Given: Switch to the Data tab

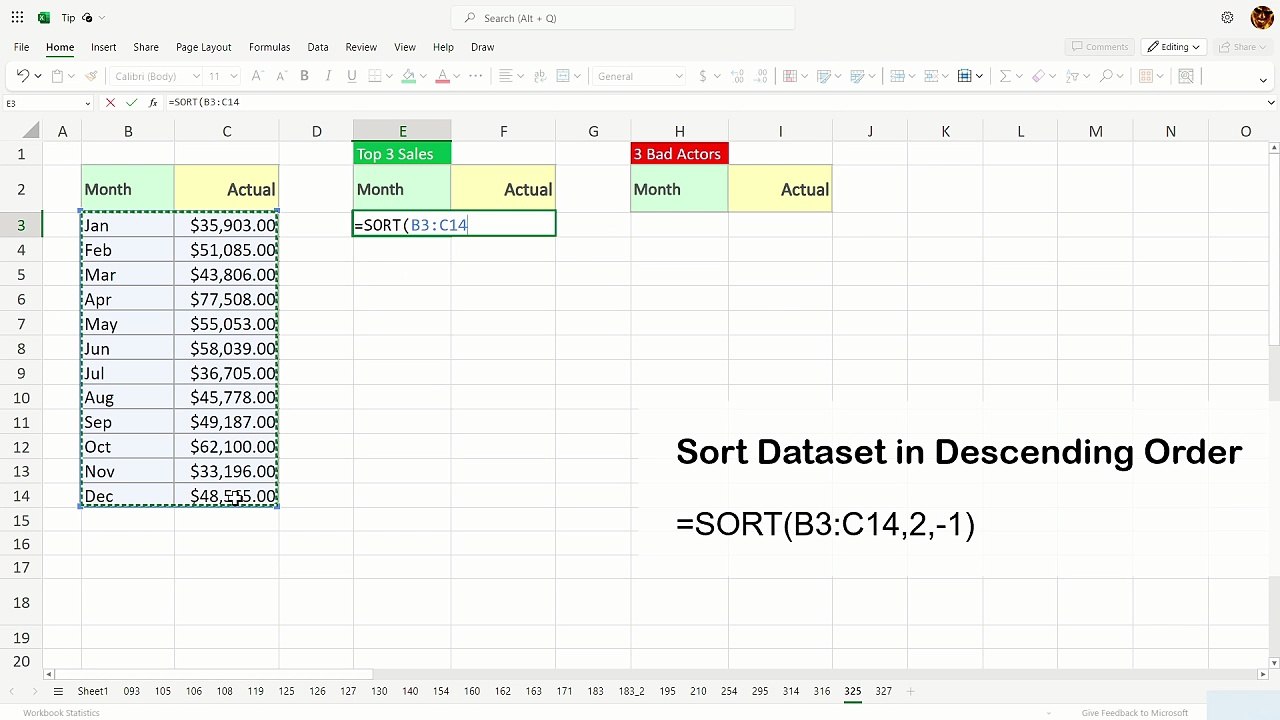Looking at the screenshot, I should pyautogui.click(x=318, y=47).
